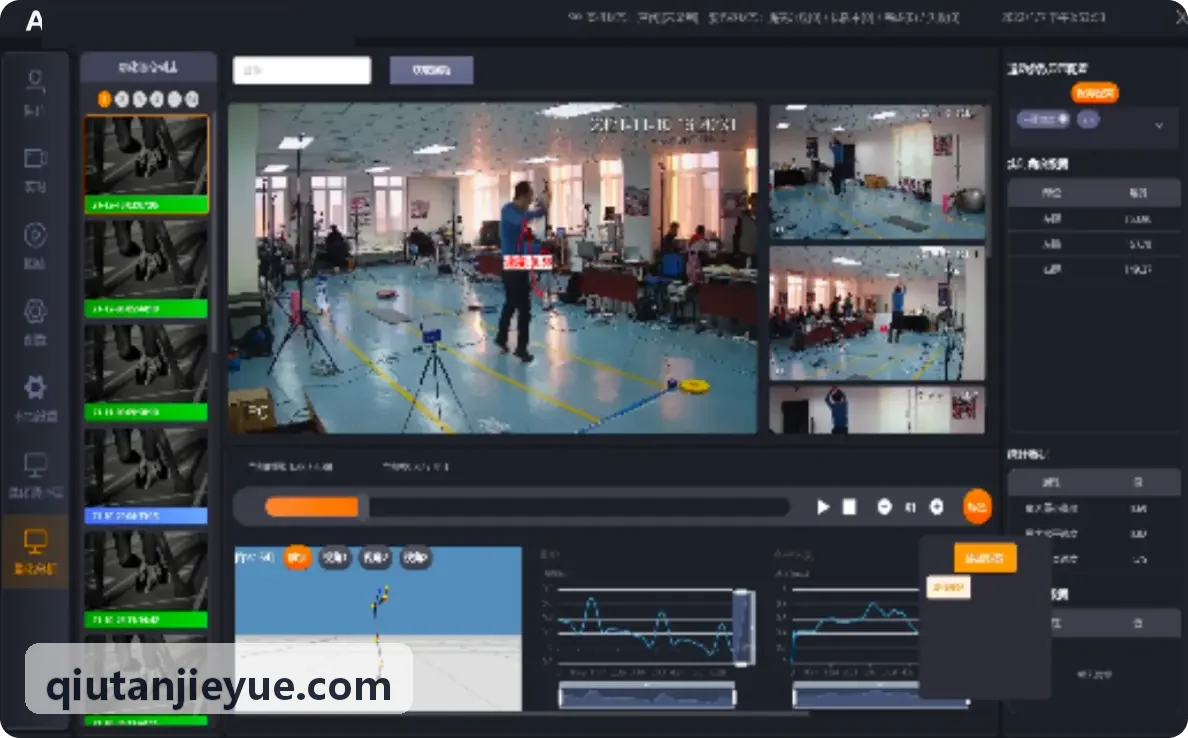This screenshot has height=738, width=1188.
Task: Click the 3D skeleton preview viewport
Action: point(378,628)
